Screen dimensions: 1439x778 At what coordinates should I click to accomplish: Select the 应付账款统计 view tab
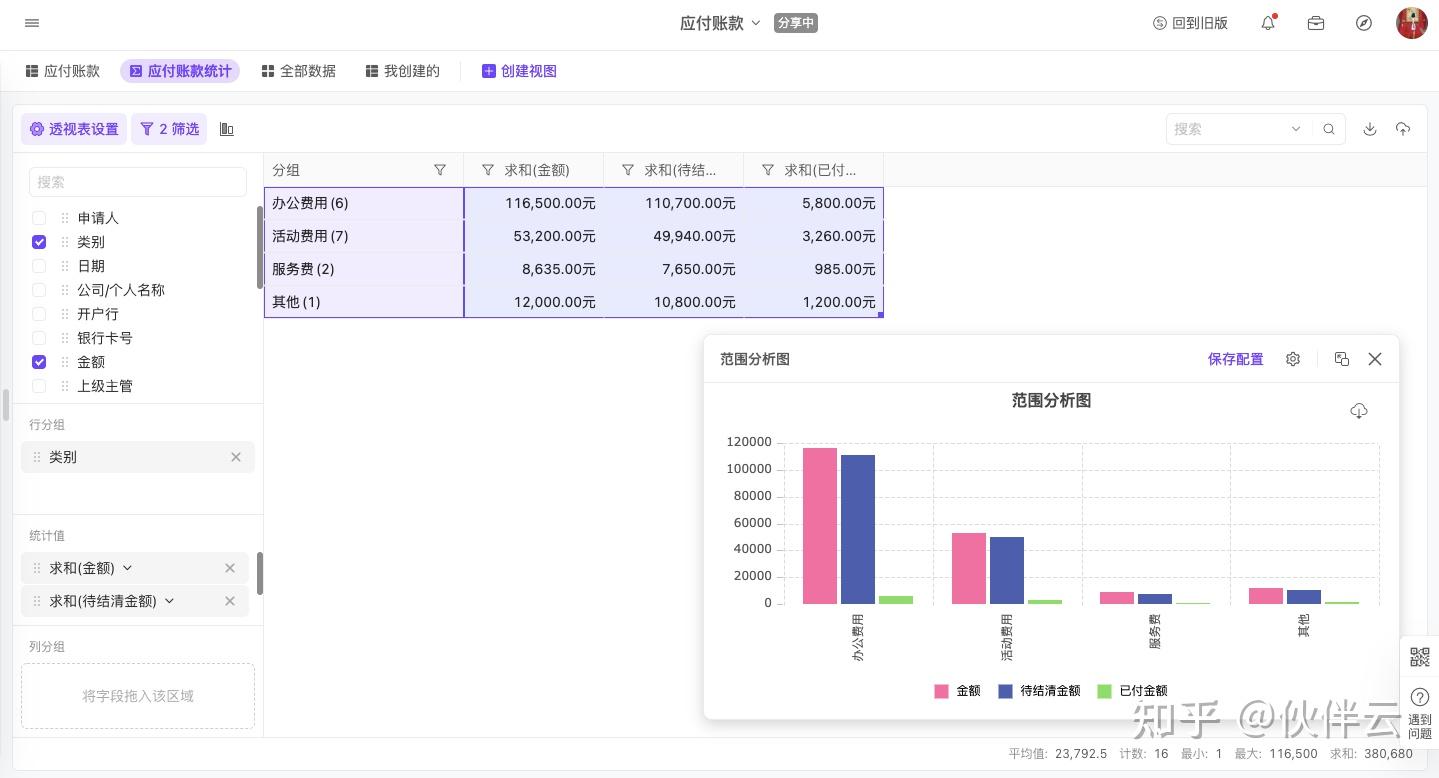point(180,71)
